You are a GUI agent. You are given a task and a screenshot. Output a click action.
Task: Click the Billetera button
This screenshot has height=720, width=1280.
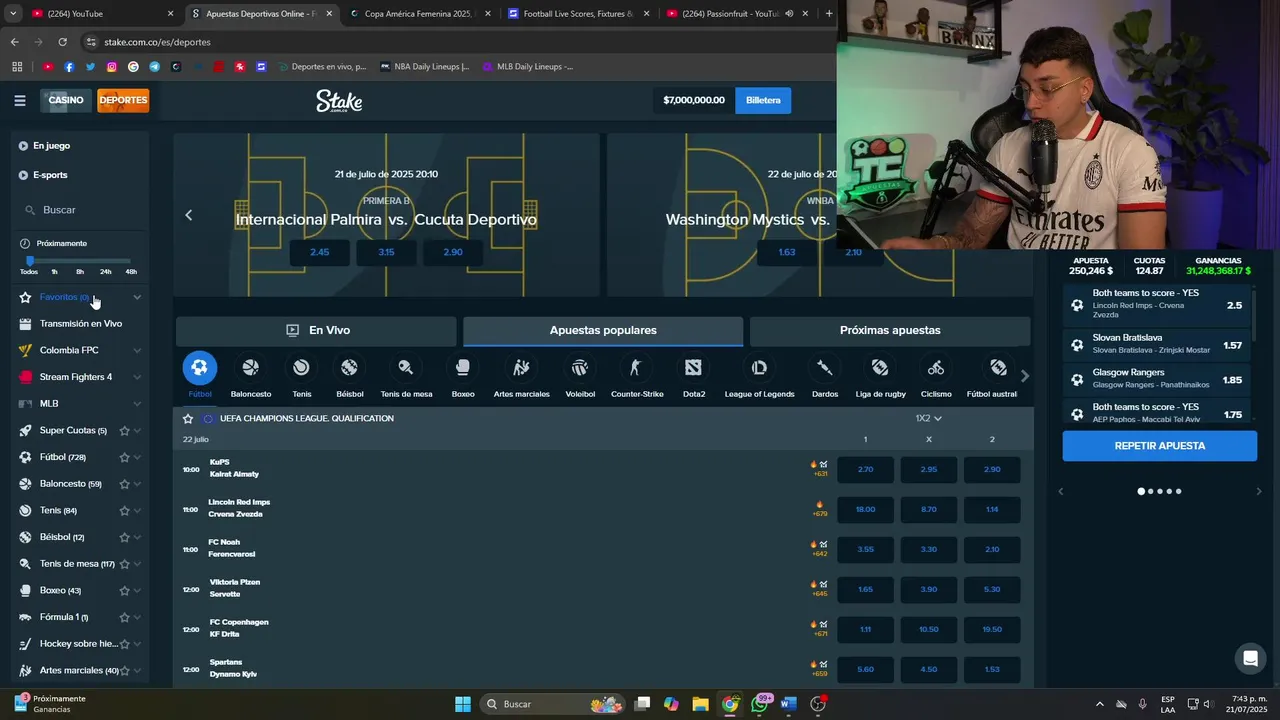point(763,100)
